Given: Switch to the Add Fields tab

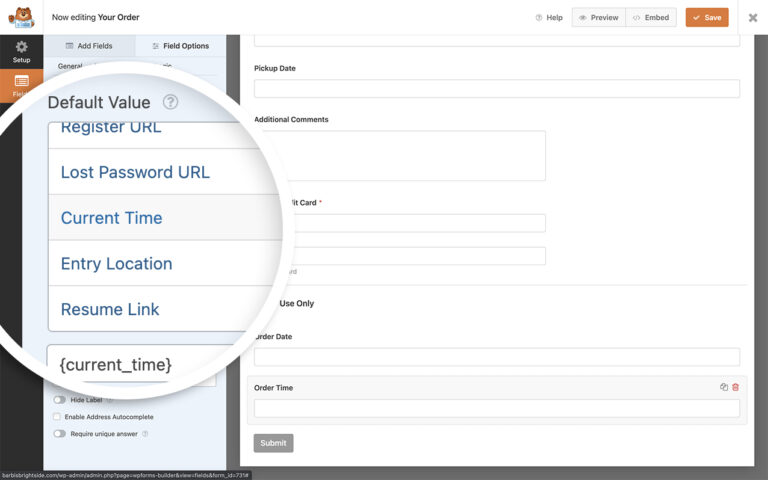Looking at the screenshot, I should tap(89, 46).
